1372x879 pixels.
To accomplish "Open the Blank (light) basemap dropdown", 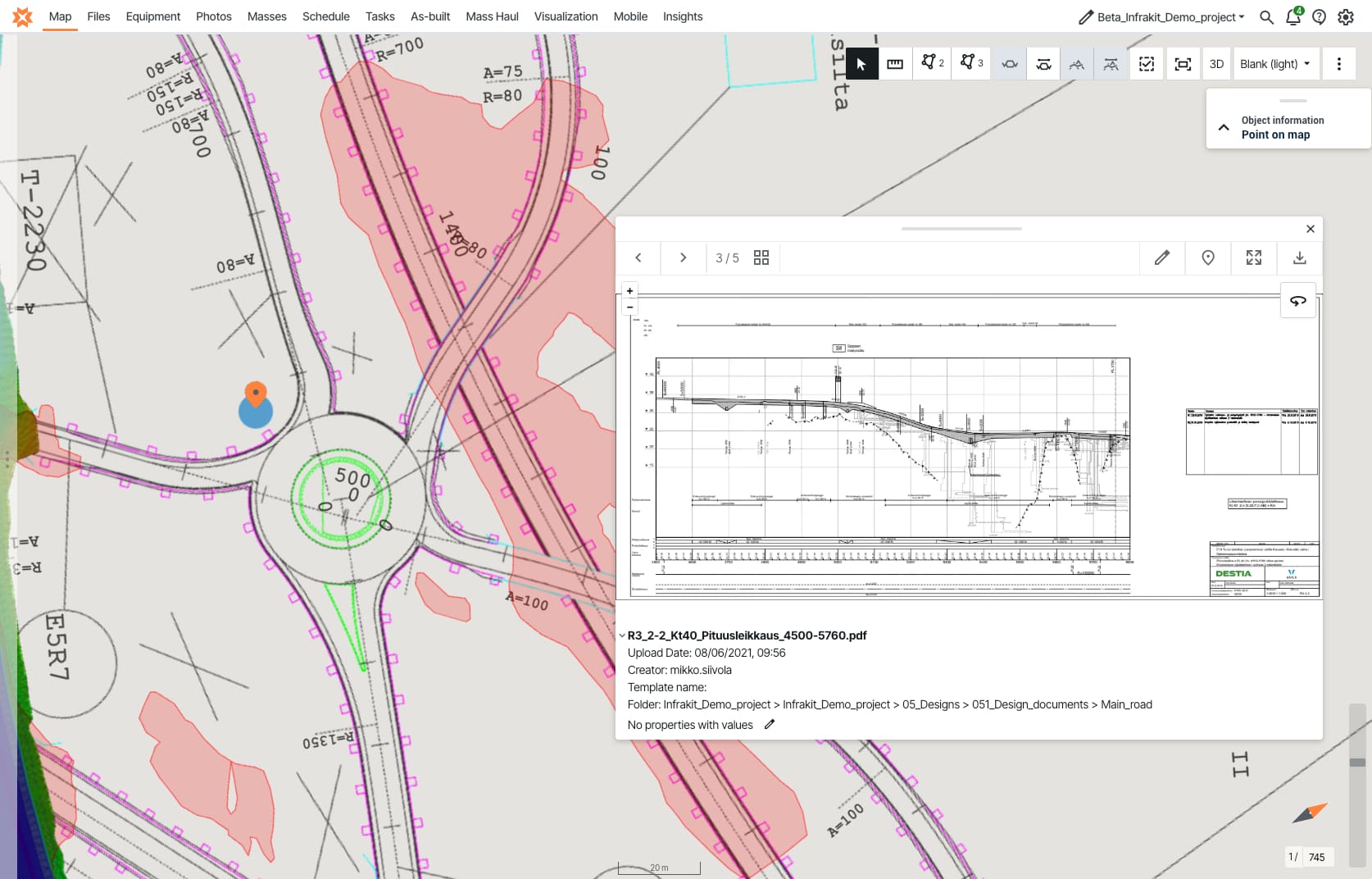I will (x=1274, y=64).
